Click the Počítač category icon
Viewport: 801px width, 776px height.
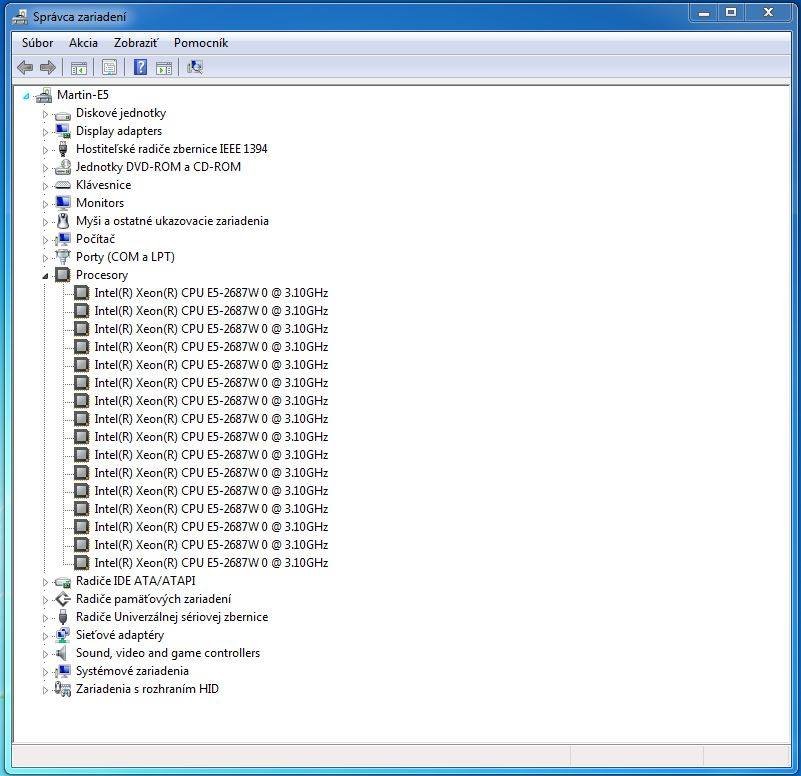click(62, 239)
